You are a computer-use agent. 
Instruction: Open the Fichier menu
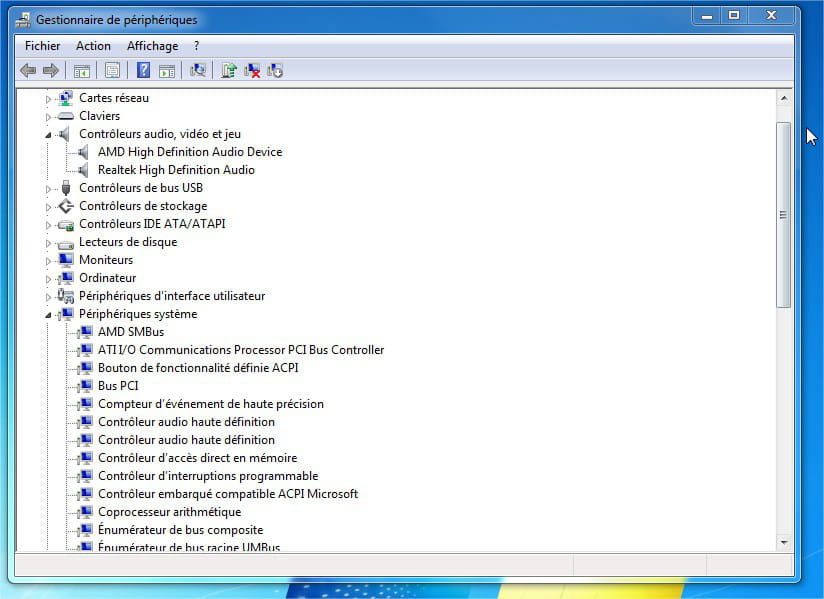[42, 46]
